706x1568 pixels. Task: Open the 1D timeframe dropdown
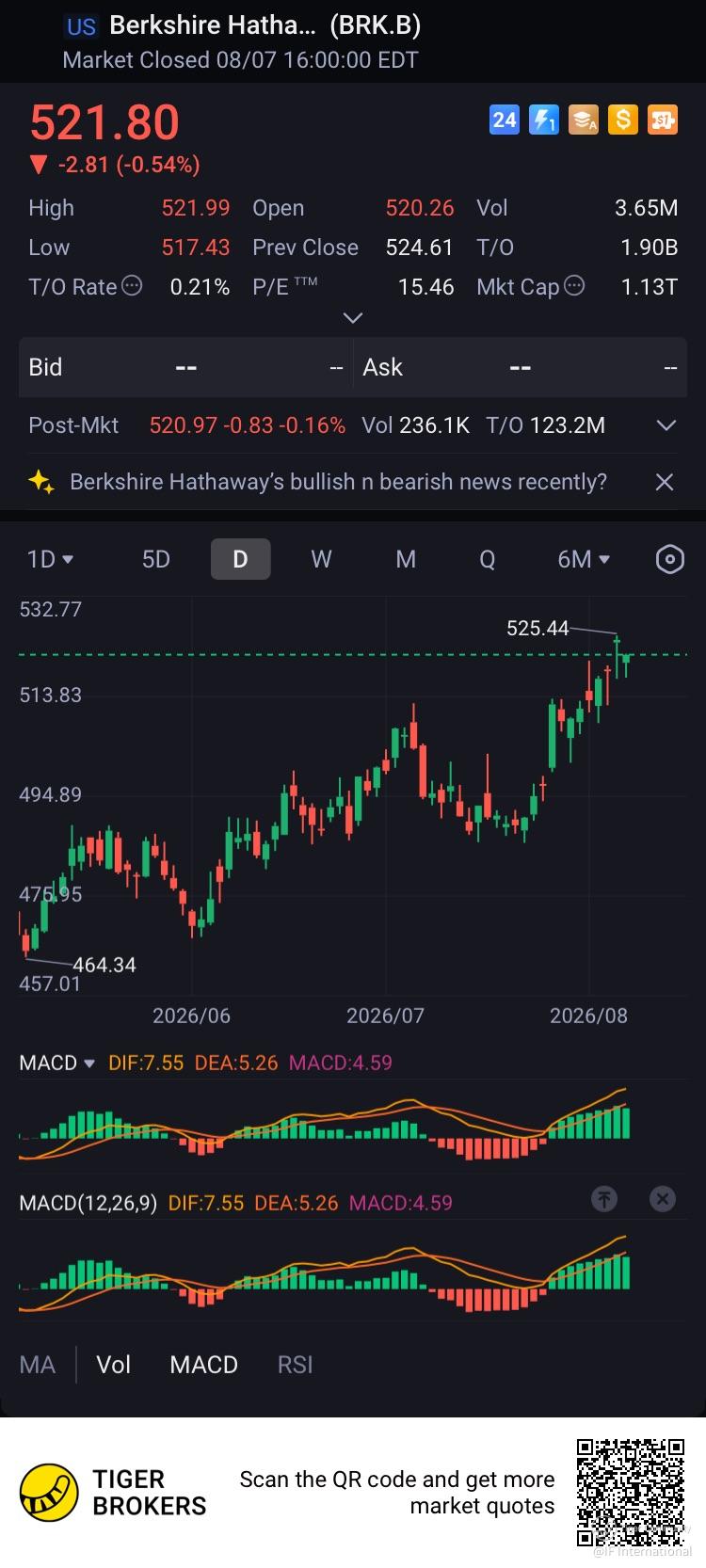click(51, 559)
